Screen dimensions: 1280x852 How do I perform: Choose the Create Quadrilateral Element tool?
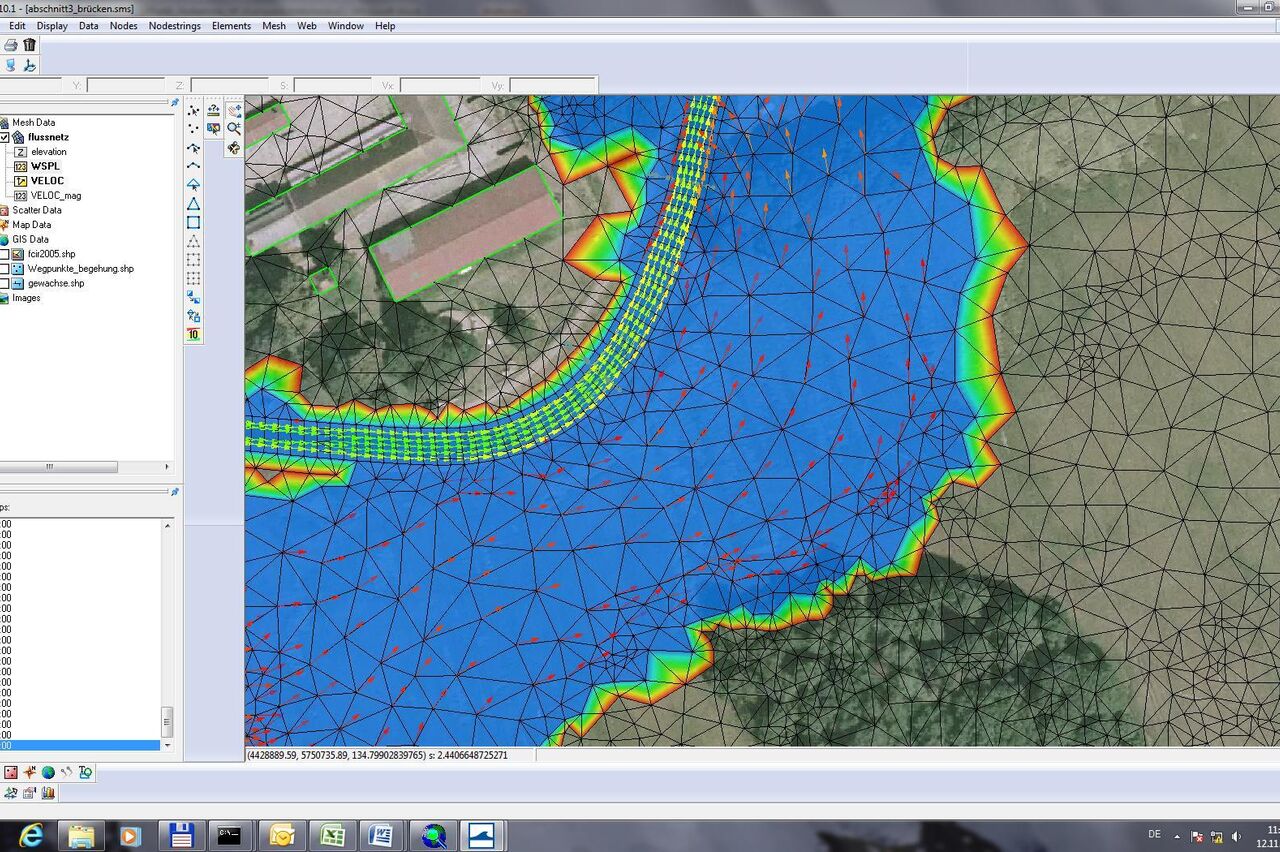tap(194, 223)
